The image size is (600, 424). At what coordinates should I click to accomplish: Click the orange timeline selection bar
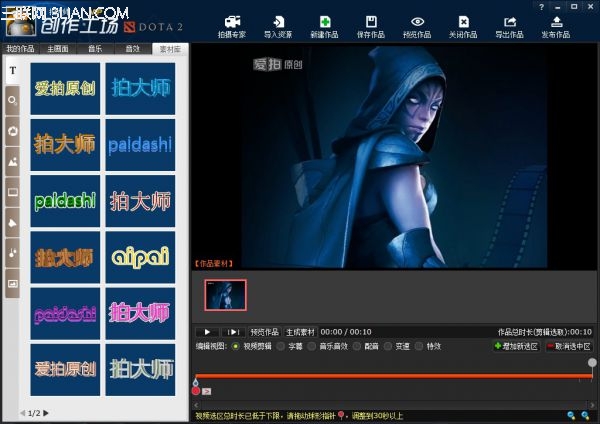pos(394,376)
